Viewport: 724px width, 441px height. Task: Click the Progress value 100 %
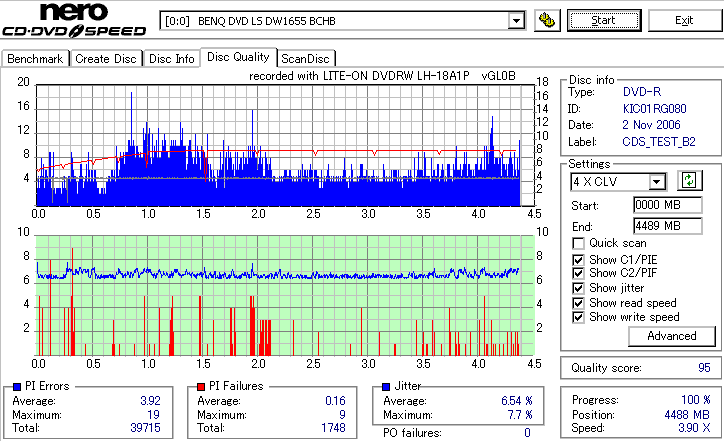(696, 400)
